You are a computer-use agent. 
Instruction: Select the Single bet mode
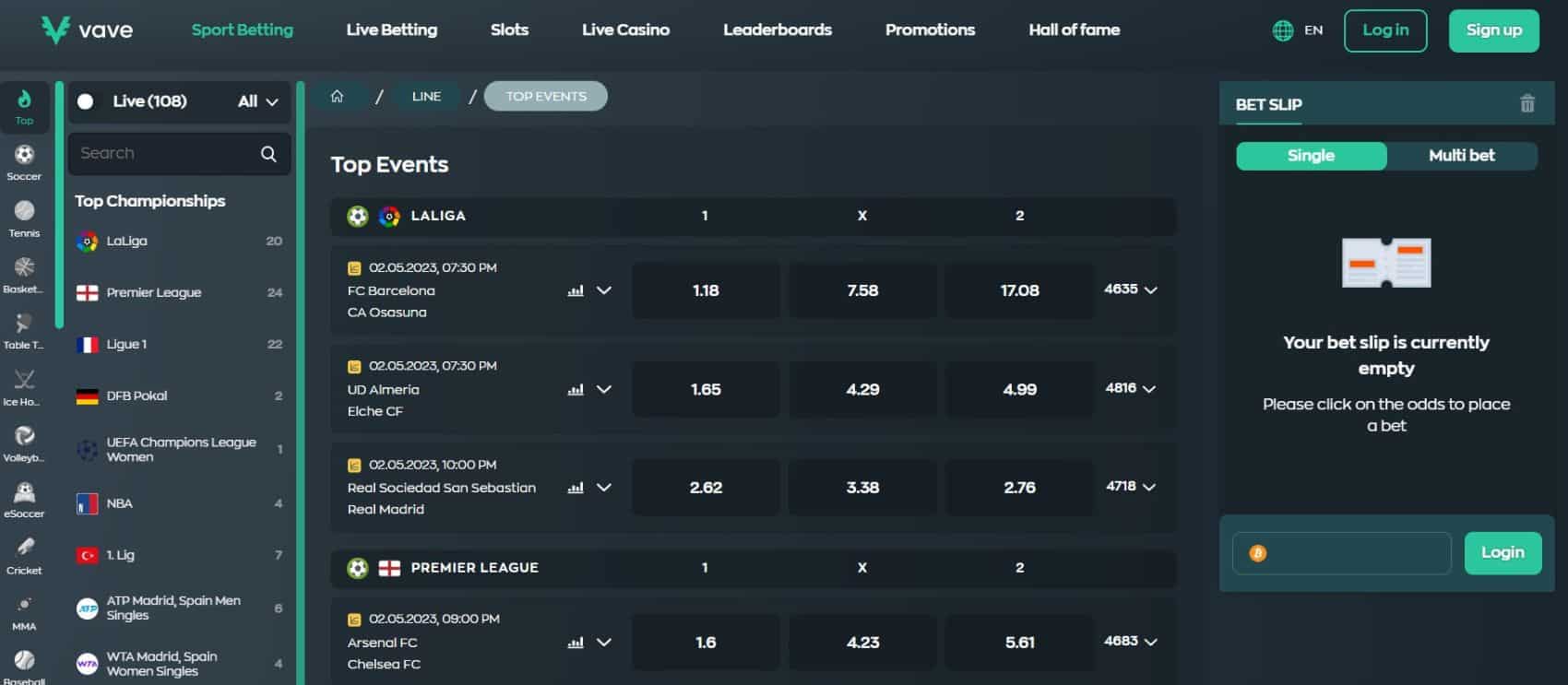[x=1310, y=156]
